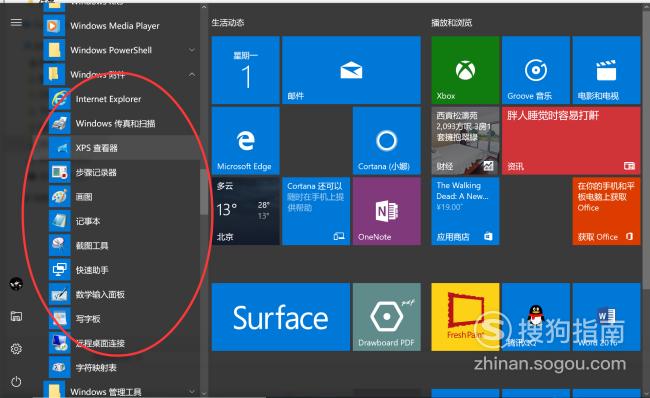Open File Explorer icon in left rail
The height and width of the screenshot is (398, 650).
tap(16, 317)
